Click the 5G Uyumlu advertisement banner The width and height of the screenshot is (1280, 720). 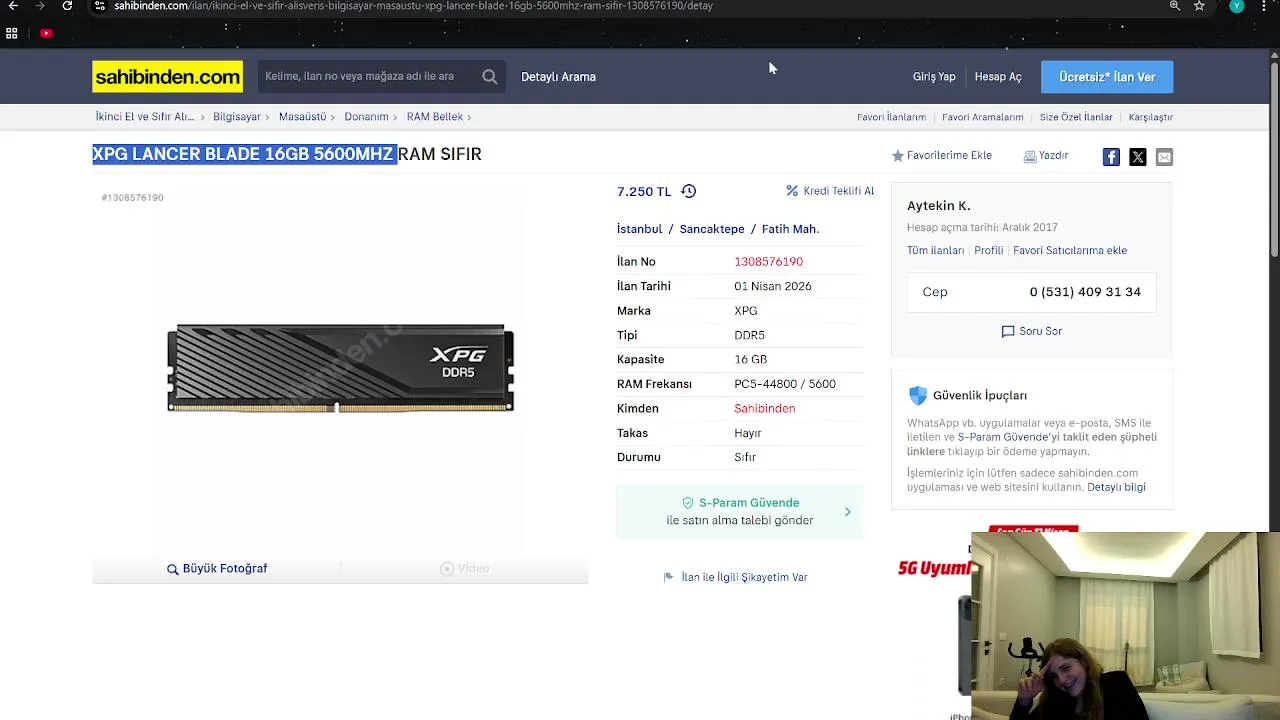tap(932, 569)
